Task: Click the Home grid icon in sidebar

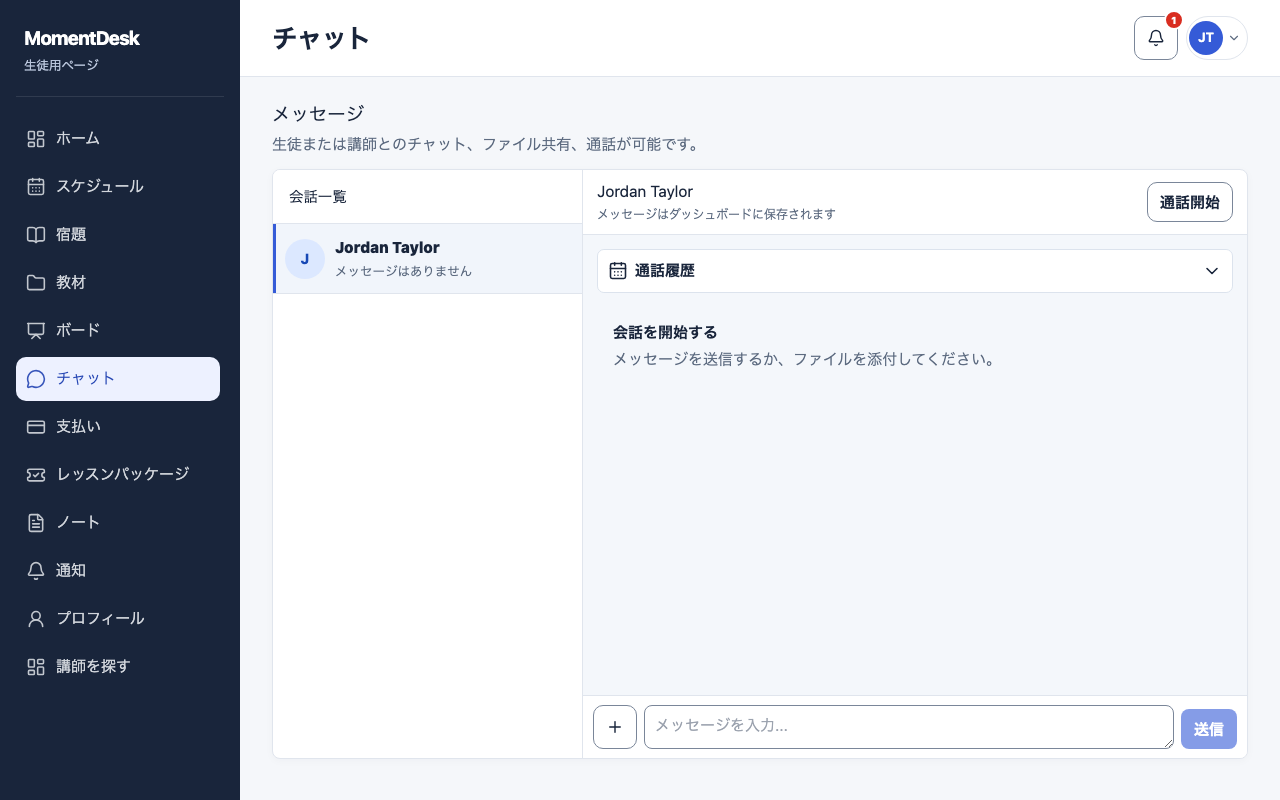Action: pyautogui.click(x=36, y=139)
